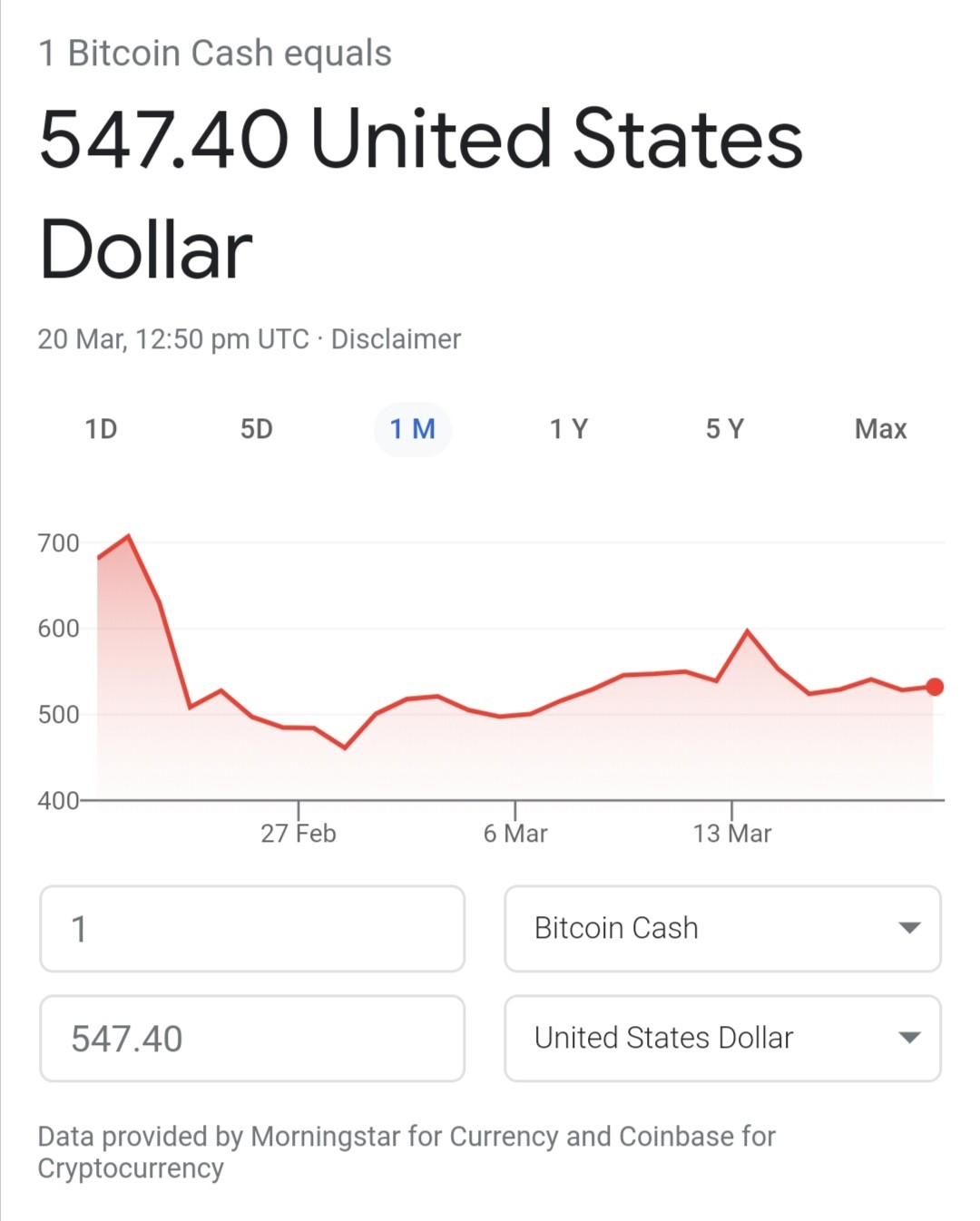Click the dropdown arrow beside Bitcoin Cash
Screen dimensions: 980x1221
909,928
